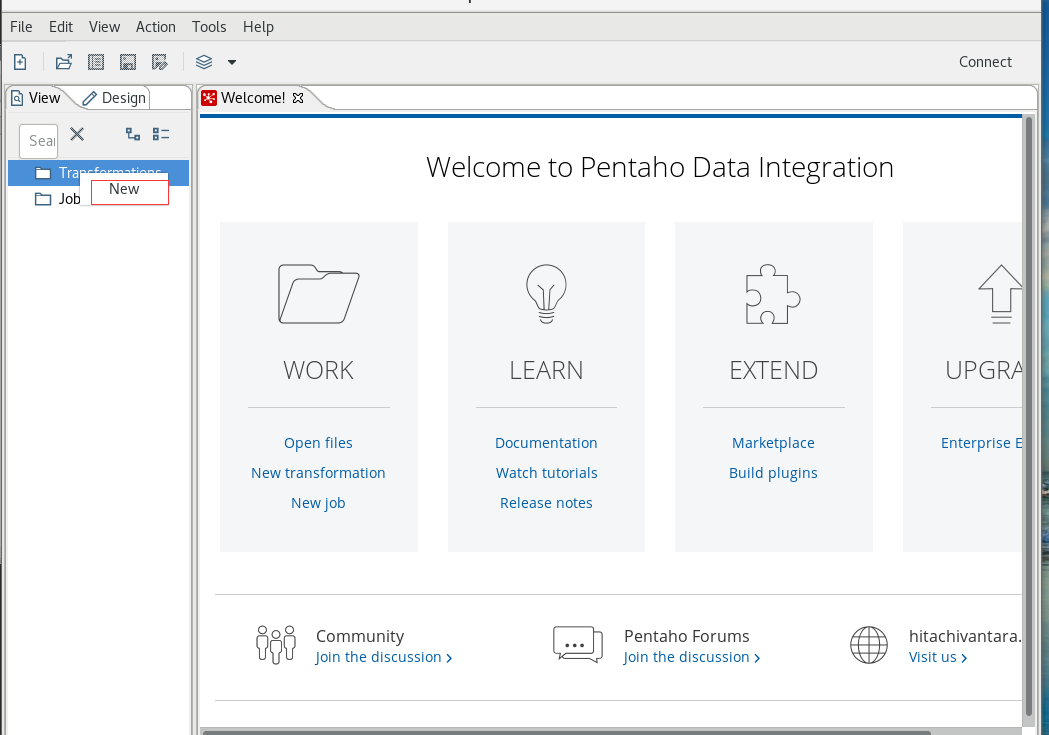Close the Welcome! tab
1049x735 pixels.
298,98
